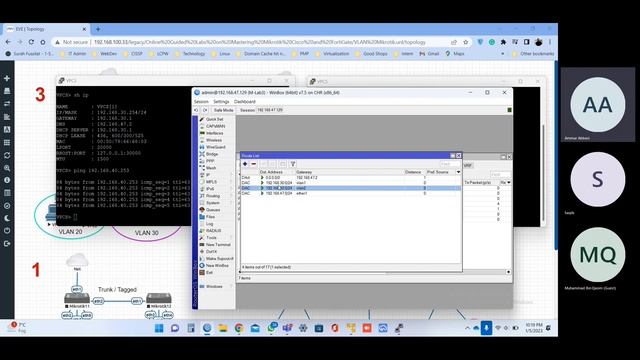Expand the Routing submenu in Winbox
Image resolution: width=640 pixels, height=360 pixels.
216,196
